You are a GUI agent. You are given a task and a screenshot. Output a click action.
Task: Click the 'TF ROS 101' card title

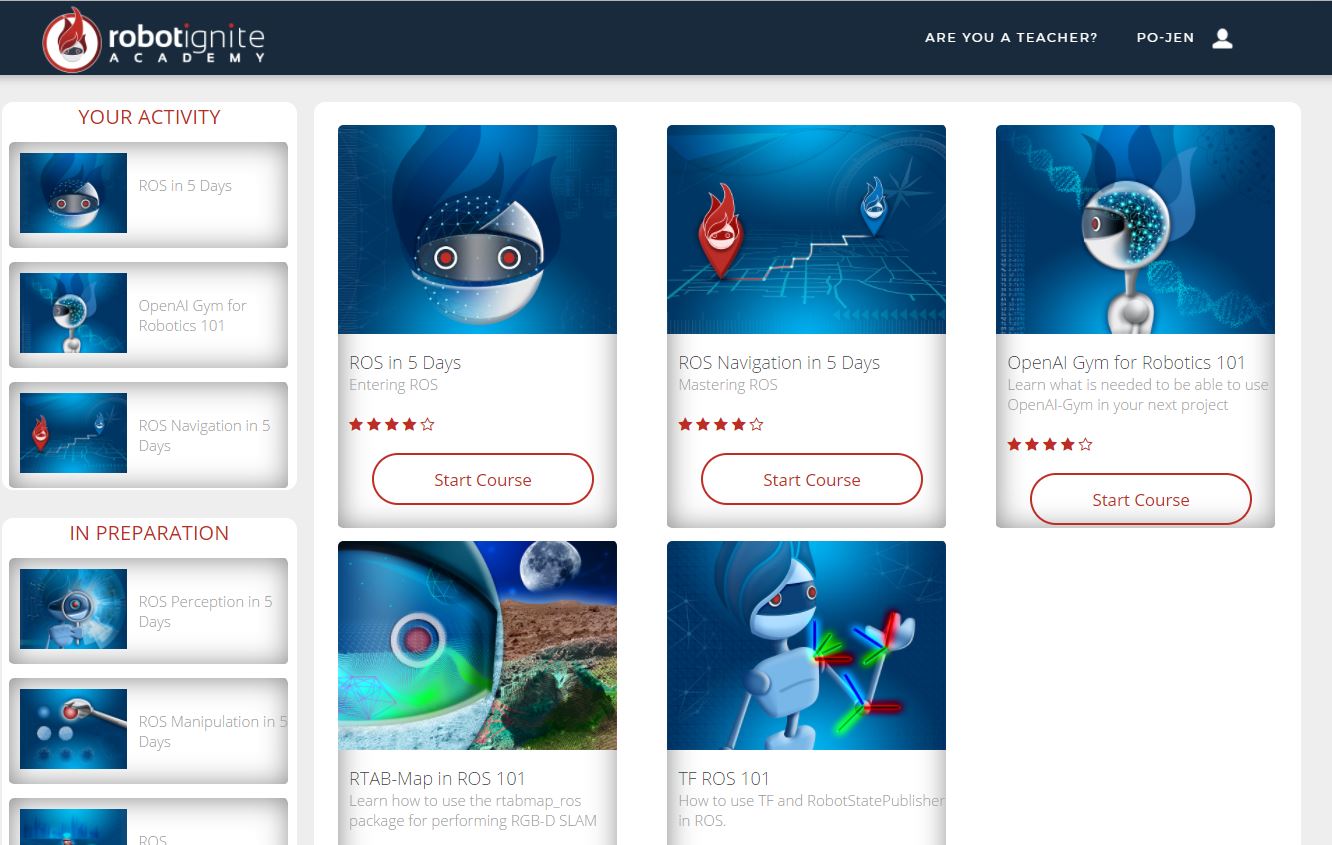point(724,779)
